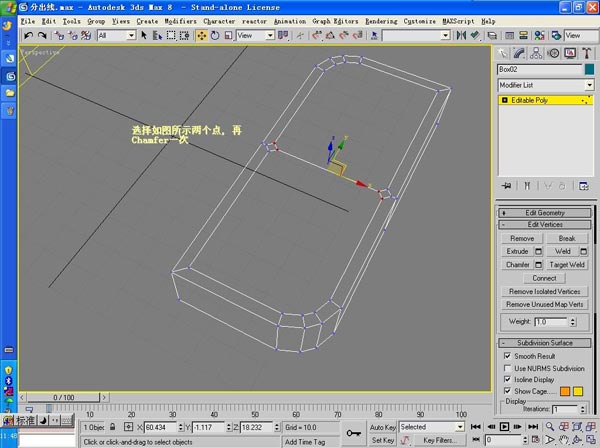
Task: Click the Target Weld button
Action: pyautogui.click(x=567, y=265)
